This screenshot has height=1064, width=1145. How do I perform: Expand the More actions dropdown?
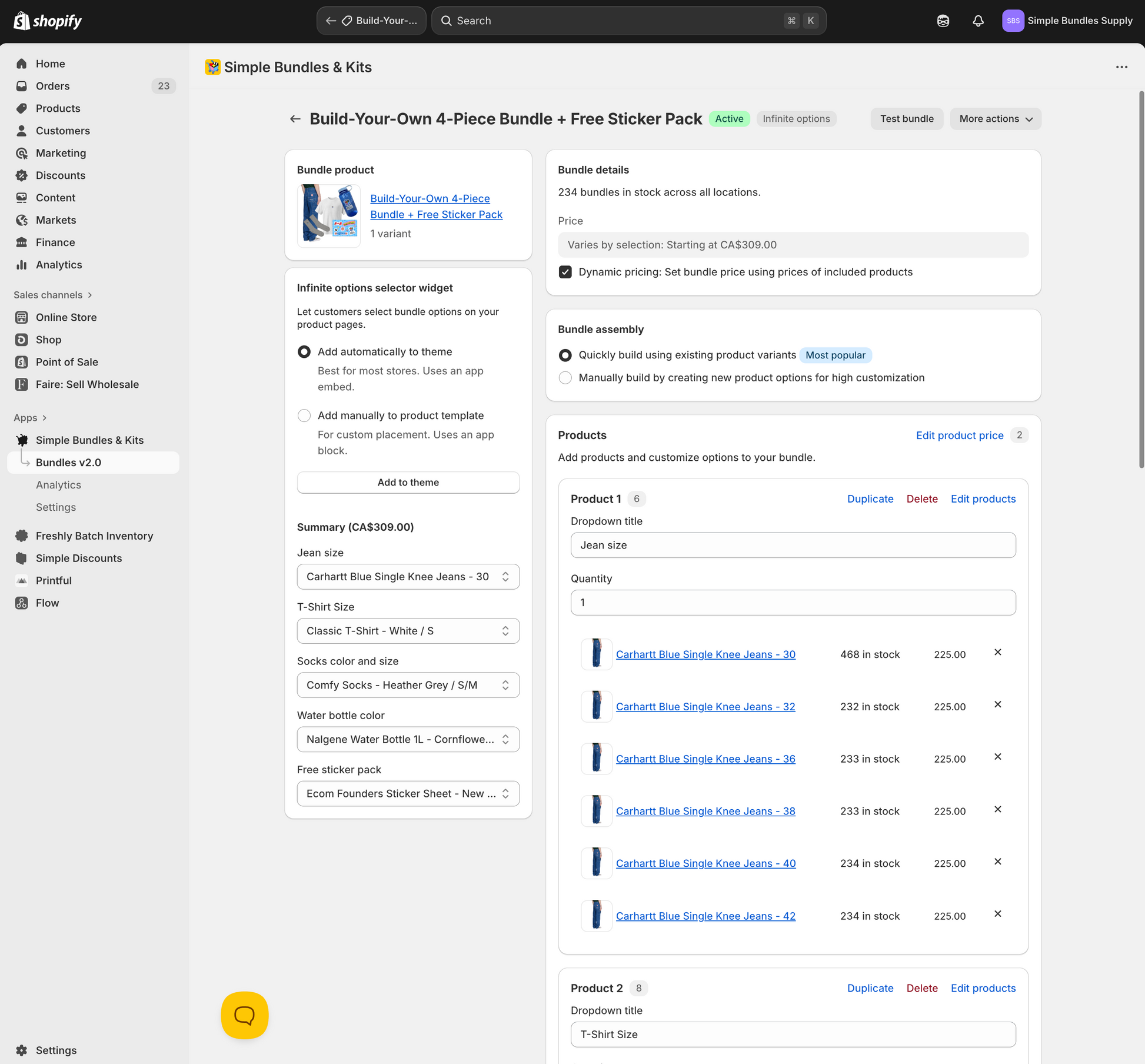996,119
